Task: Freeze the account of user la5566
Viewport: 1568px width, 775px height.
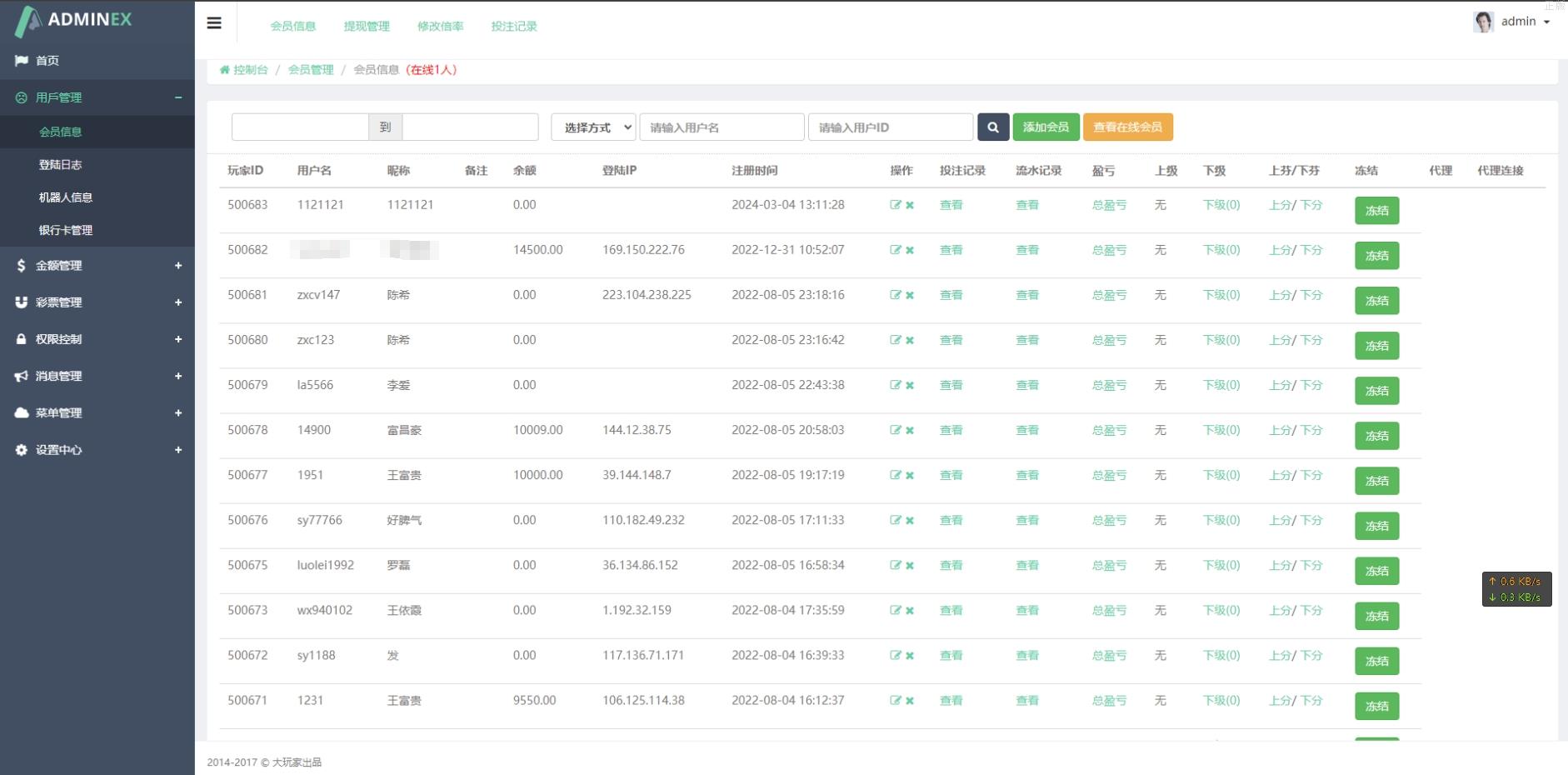Action: [x=1376, y=391]
